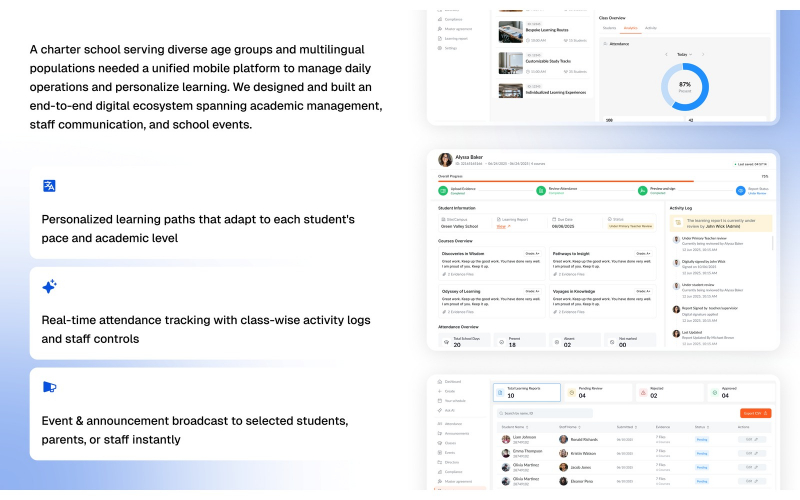Viewport: 800px width, 500px height.
Task: Click the blue translate icon on the first feature card
Action: click(x=49, y=186)
